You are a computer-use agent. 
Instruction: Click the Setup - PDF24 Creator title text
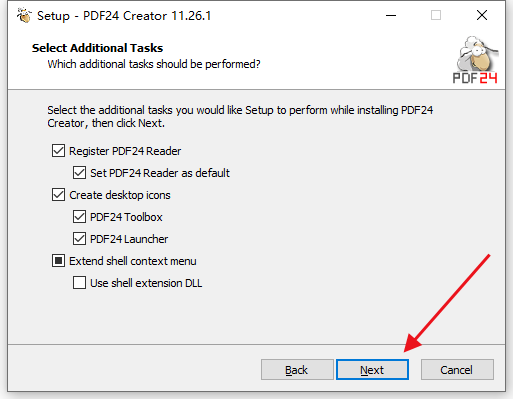click(124, 16)
